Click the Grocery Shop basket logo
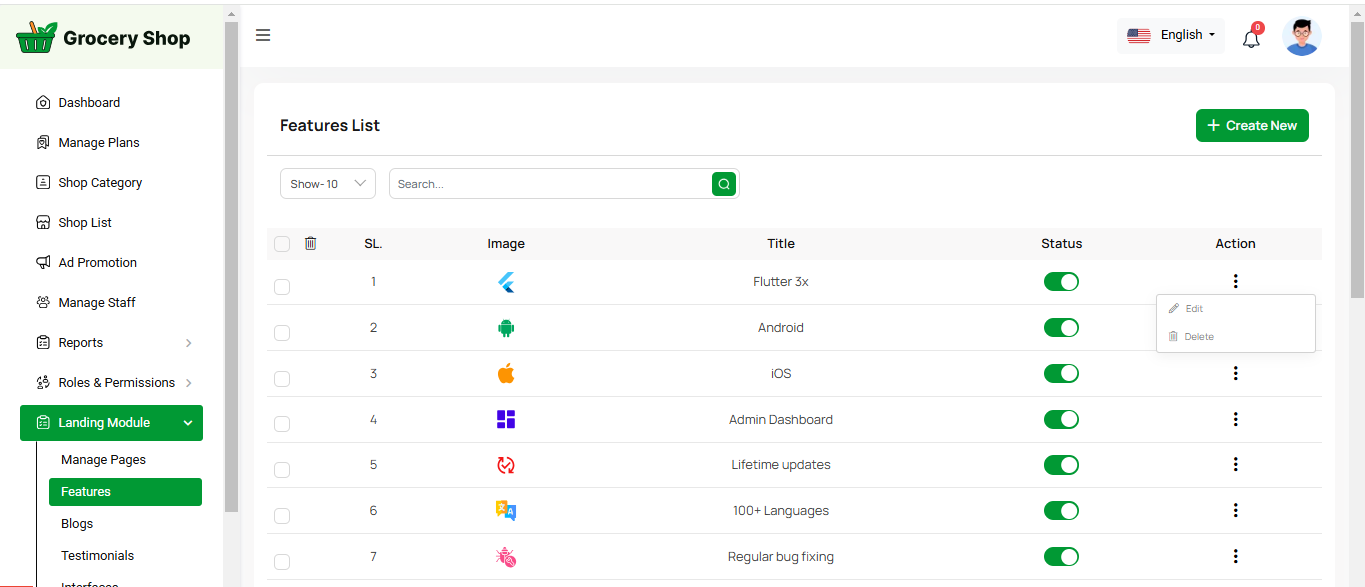The image size is (1365, 587). pos(37,38)
